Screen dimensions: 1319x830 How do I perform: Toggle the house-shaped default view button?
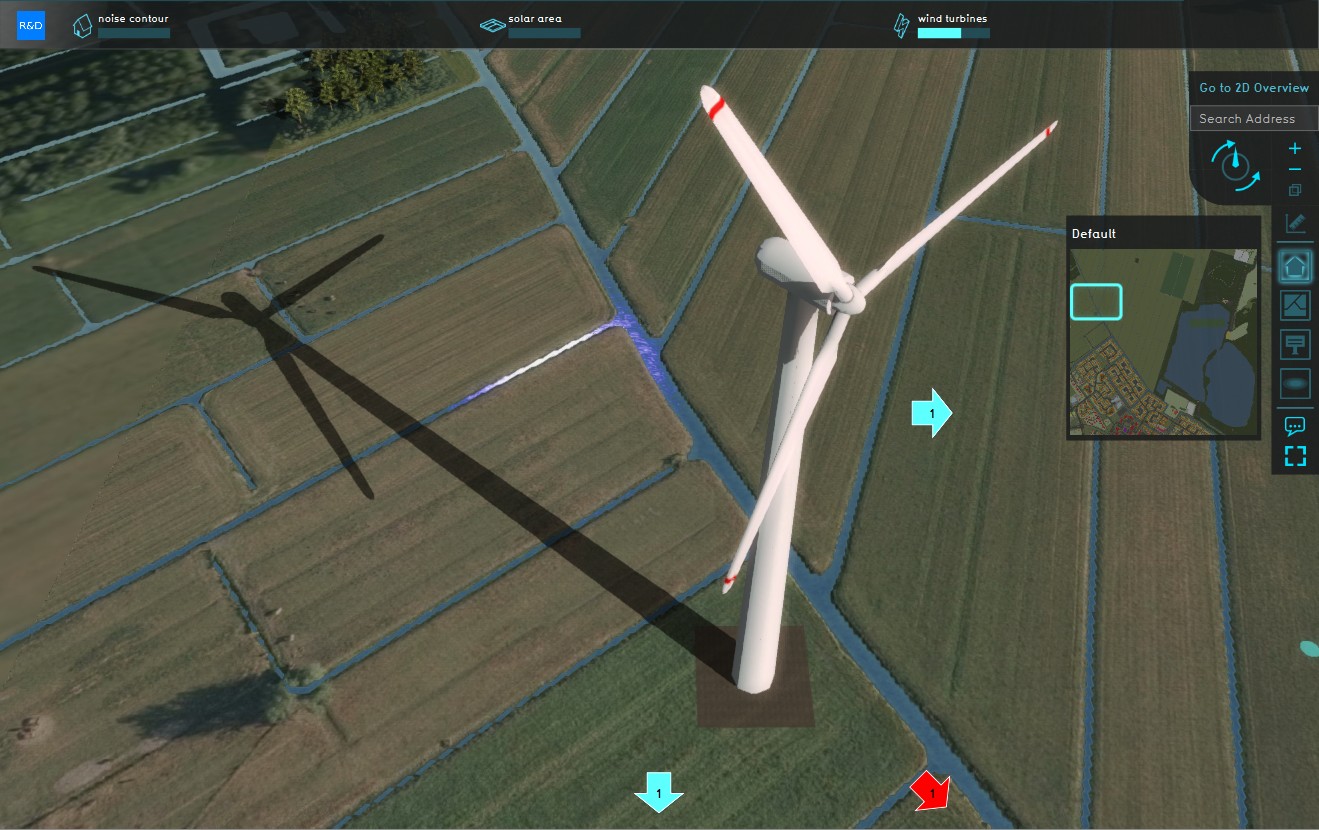[x=1295, y=267]
